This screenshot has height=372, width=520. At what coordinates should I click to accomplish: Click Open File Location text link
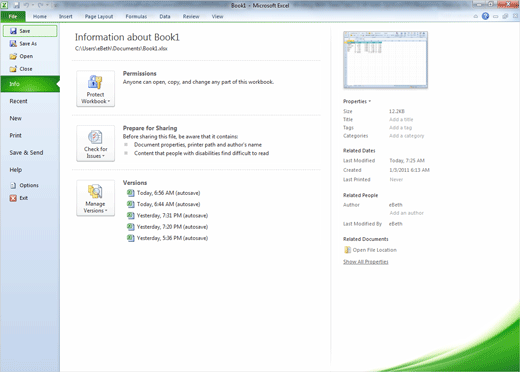375,250
